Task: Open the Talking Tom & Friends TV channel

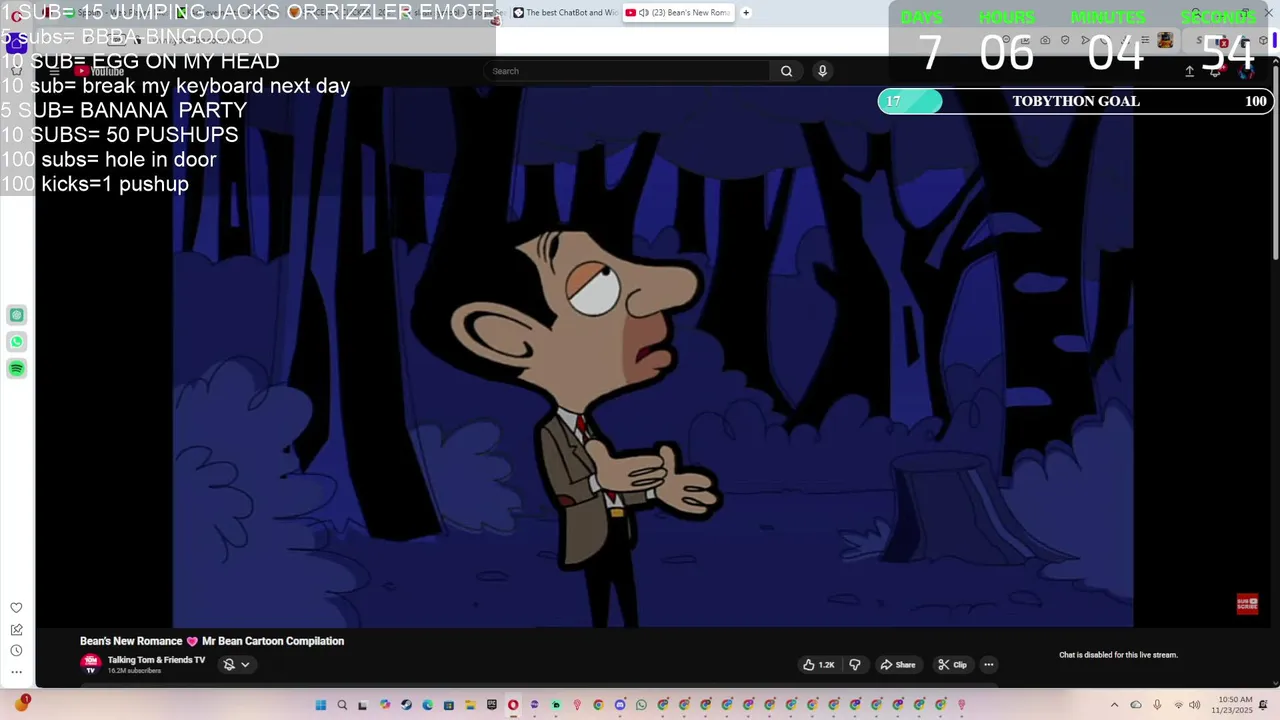Action: point(156,660)
